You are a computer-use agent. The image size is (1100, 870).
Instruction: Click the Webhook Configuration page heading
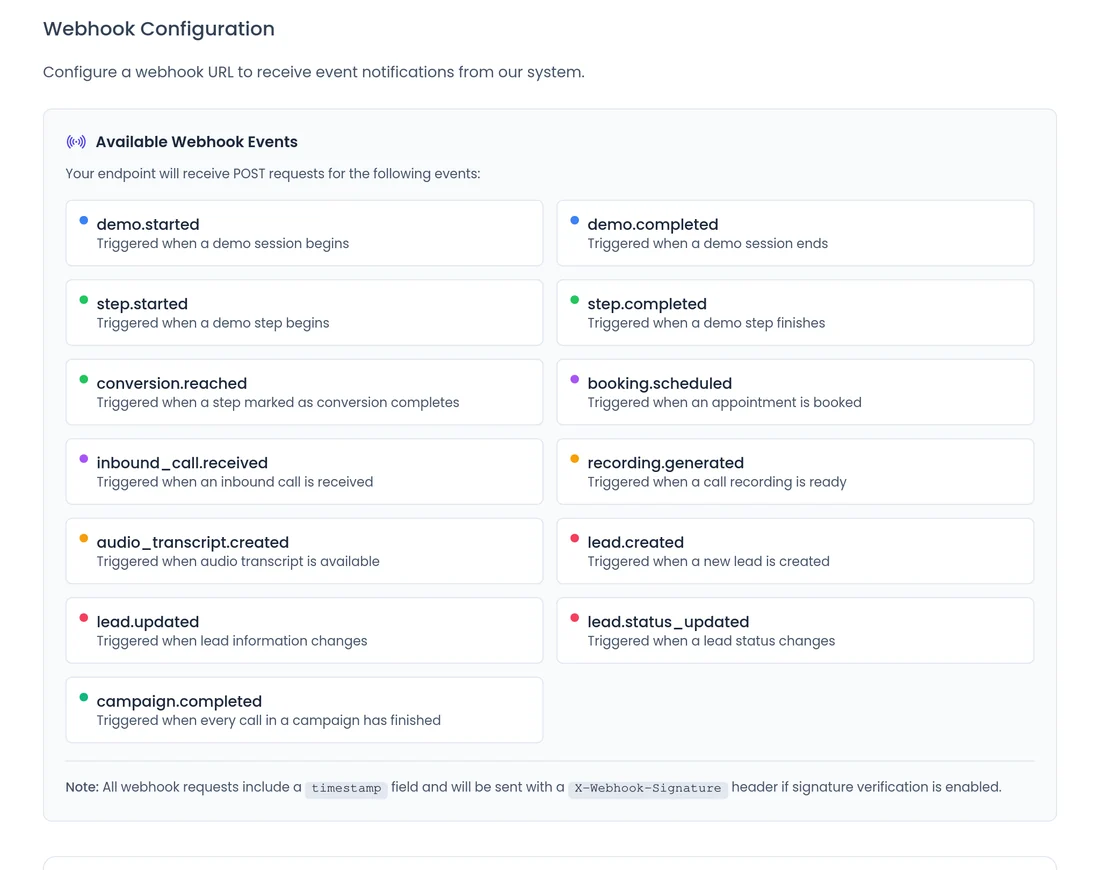coord(159,29)
